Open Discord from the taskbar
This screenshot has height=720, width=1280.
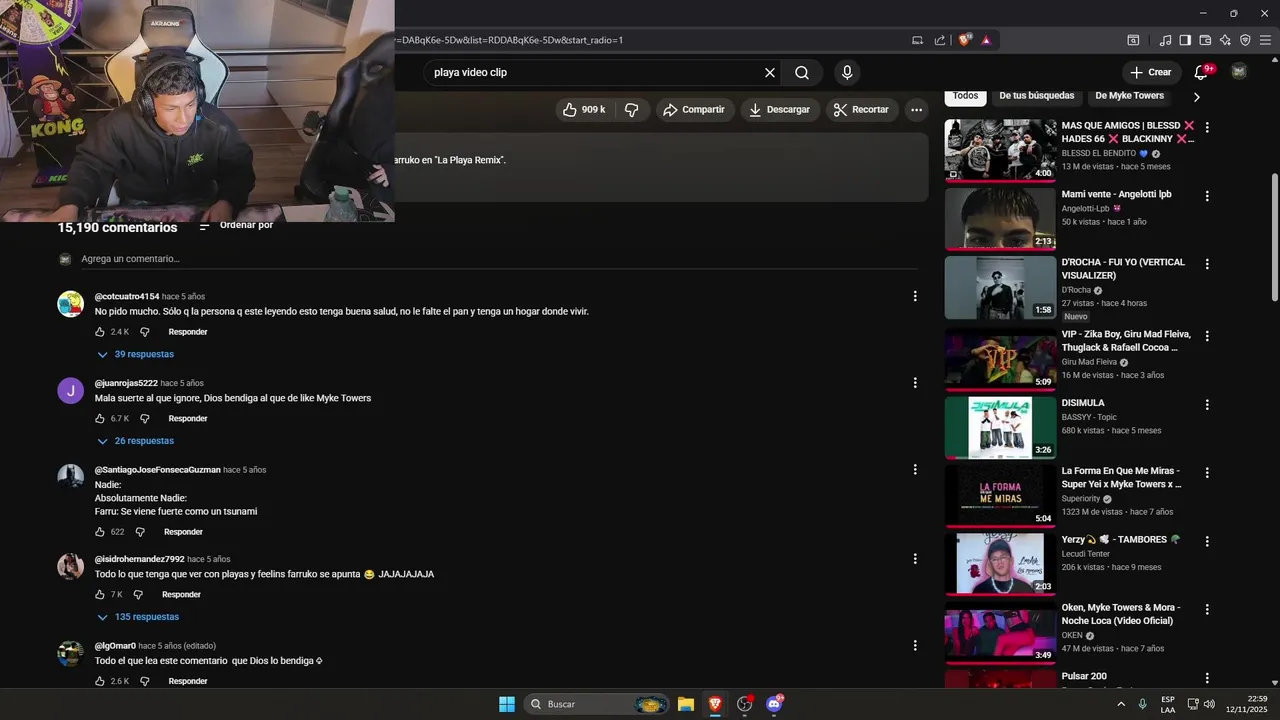point(774,704)
